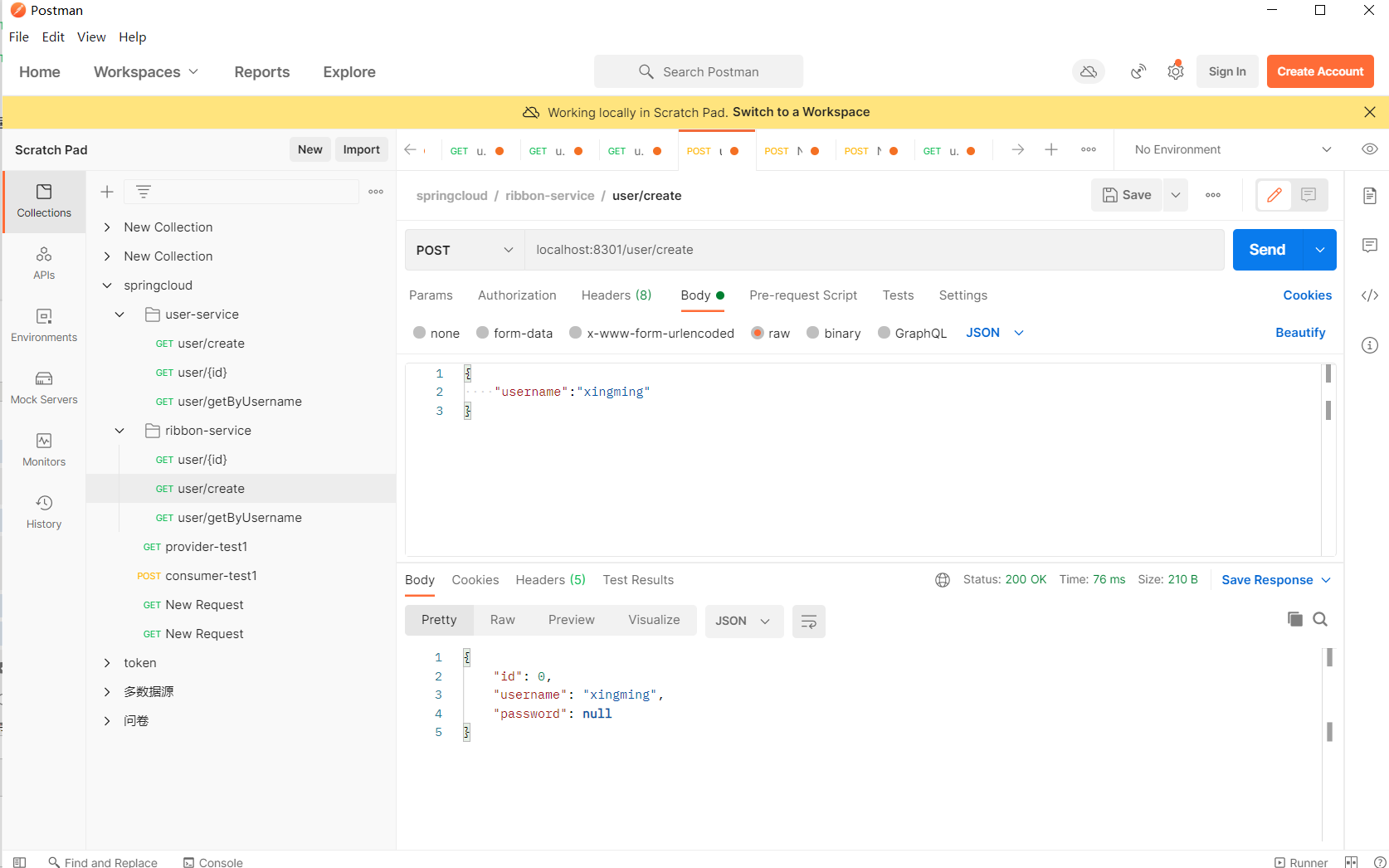
Task: Click the Import button
Action: pos(362,149)
